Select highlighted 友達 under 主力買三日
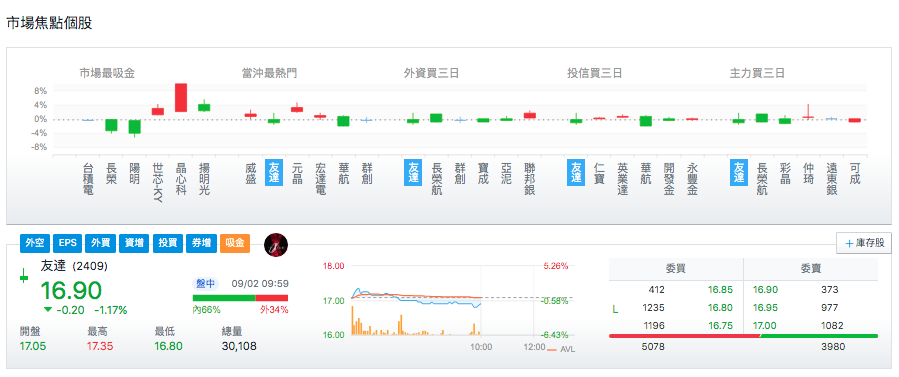This screenshot has height=377, width=899. (x=738, y=172)
